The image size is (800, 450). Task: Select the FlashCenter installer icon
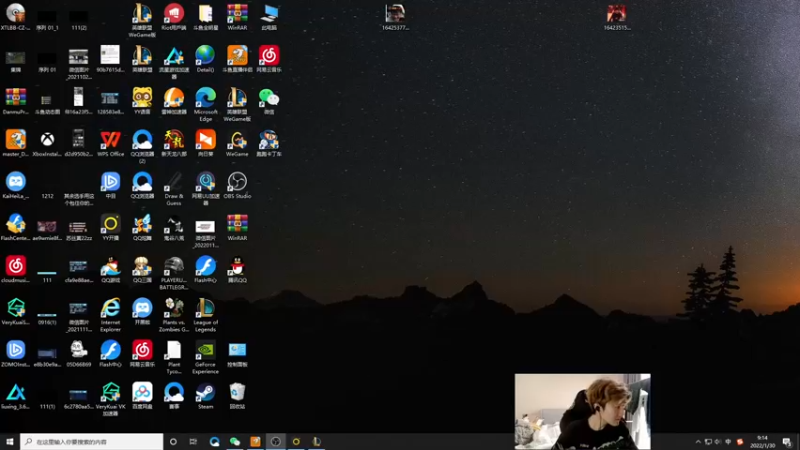(16, 227)
